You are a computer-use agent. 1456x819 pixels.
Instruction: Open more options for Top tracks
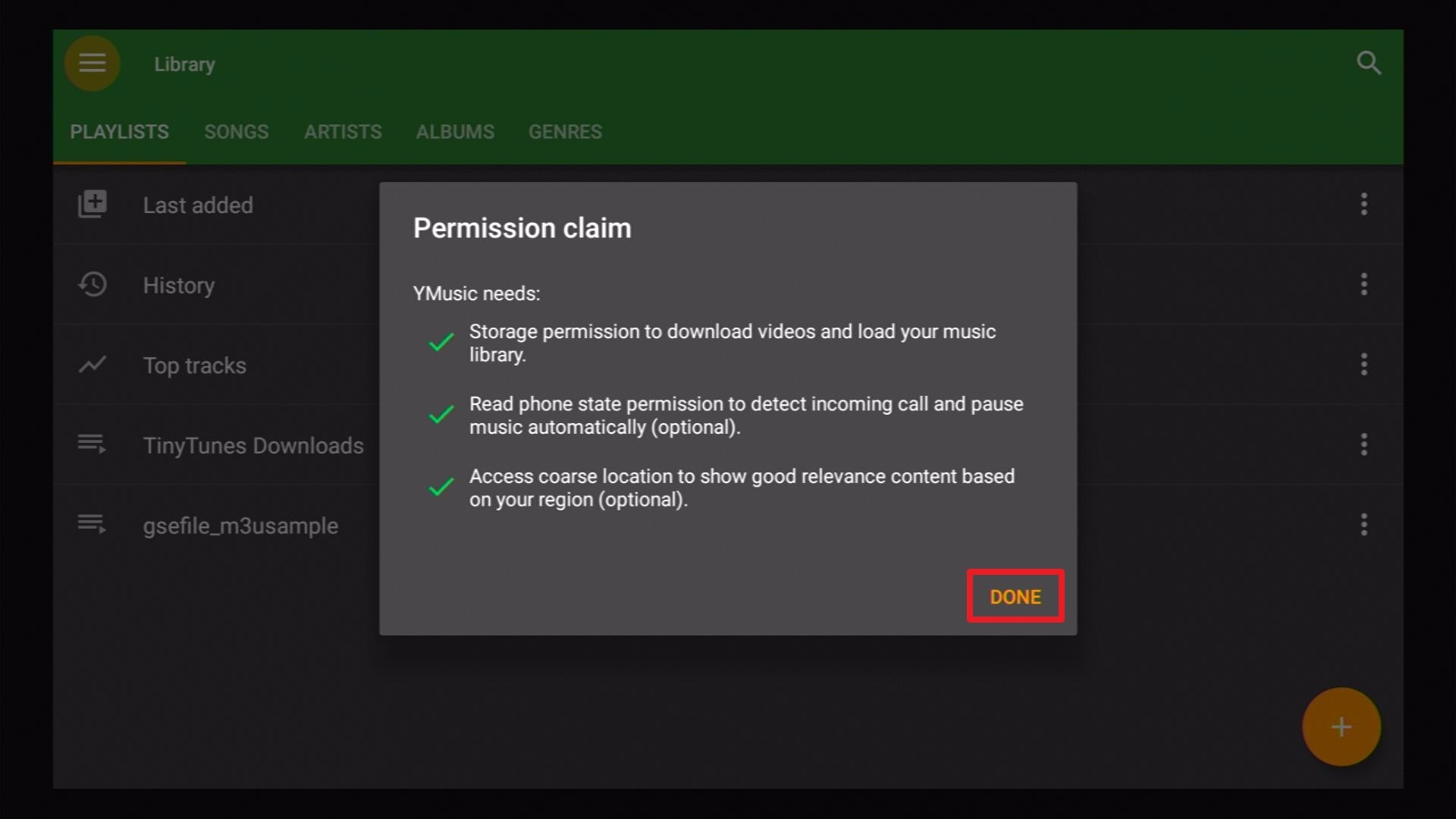tap(1364, 365)
